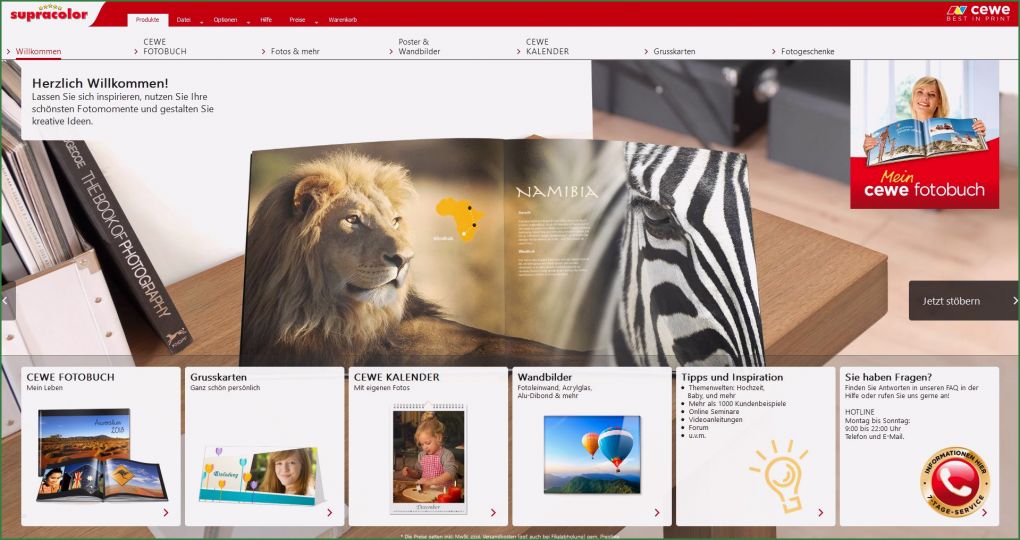Click the red arrow in CEWE FOTOBUCH card

[x=166, y=513]
